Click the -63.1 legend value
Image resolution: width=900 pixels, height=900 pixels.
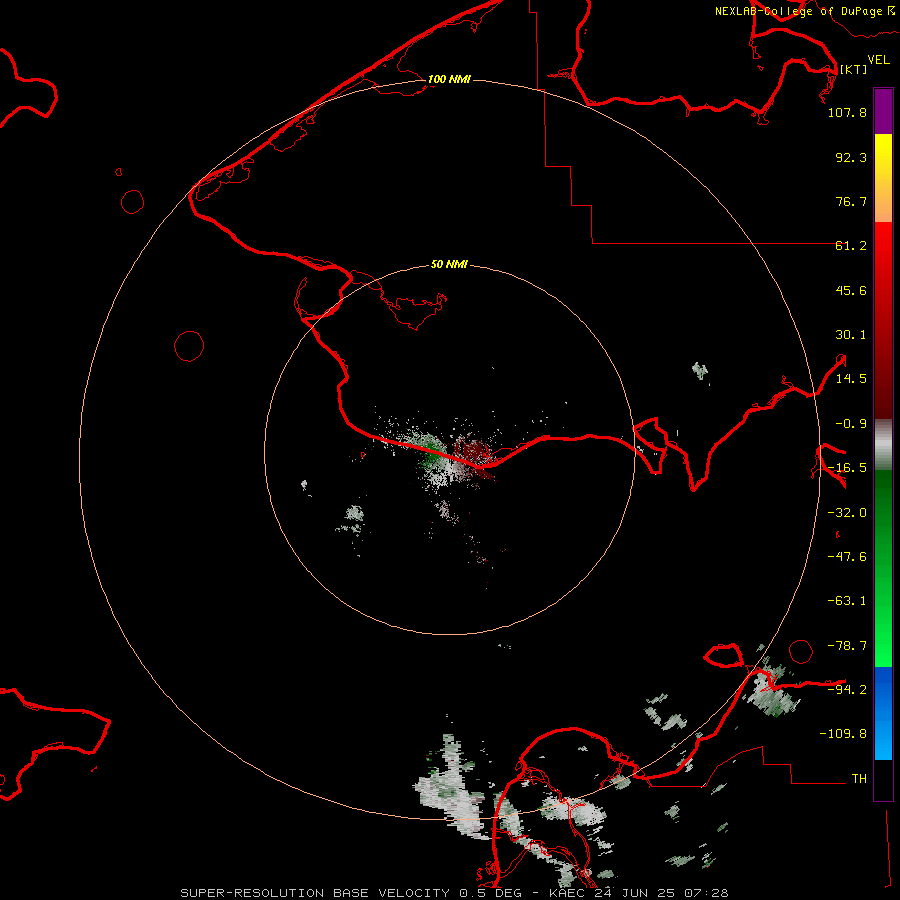tap(847, 601)
